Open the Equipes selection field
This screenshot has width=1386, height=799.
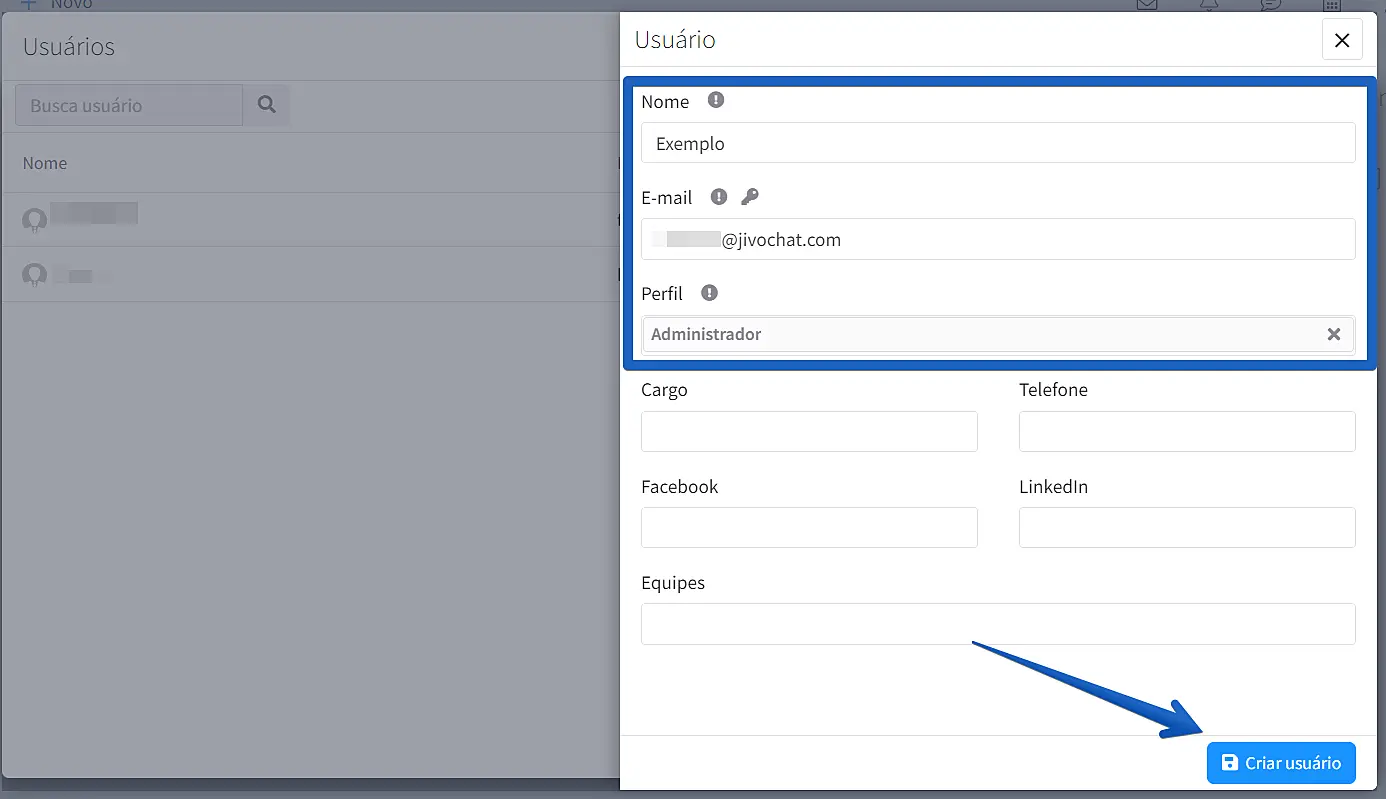997,624
